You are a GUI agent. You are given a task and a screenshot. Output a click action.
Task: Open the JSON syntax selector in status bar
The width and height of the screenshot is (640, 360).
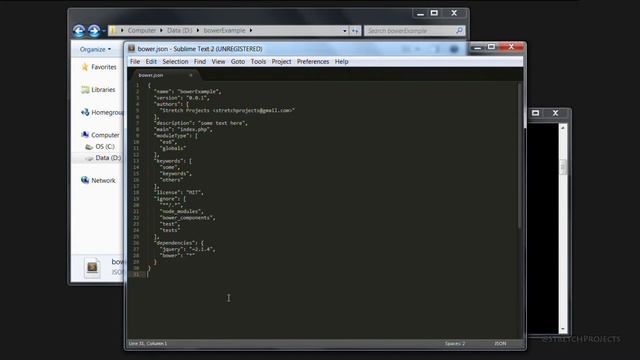(x=500, y=344)
